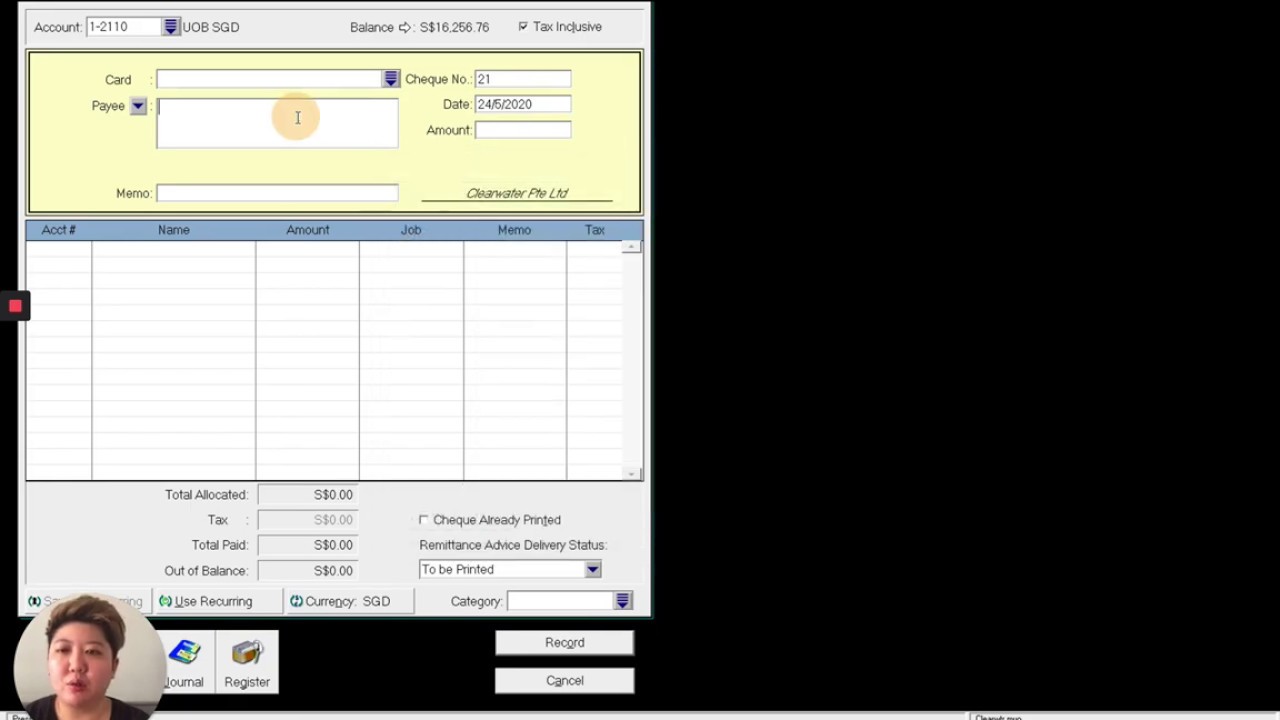Click the balance arrow icon
The height and width of the screenshot is (720, 1280).
click(x=405, y=27)
